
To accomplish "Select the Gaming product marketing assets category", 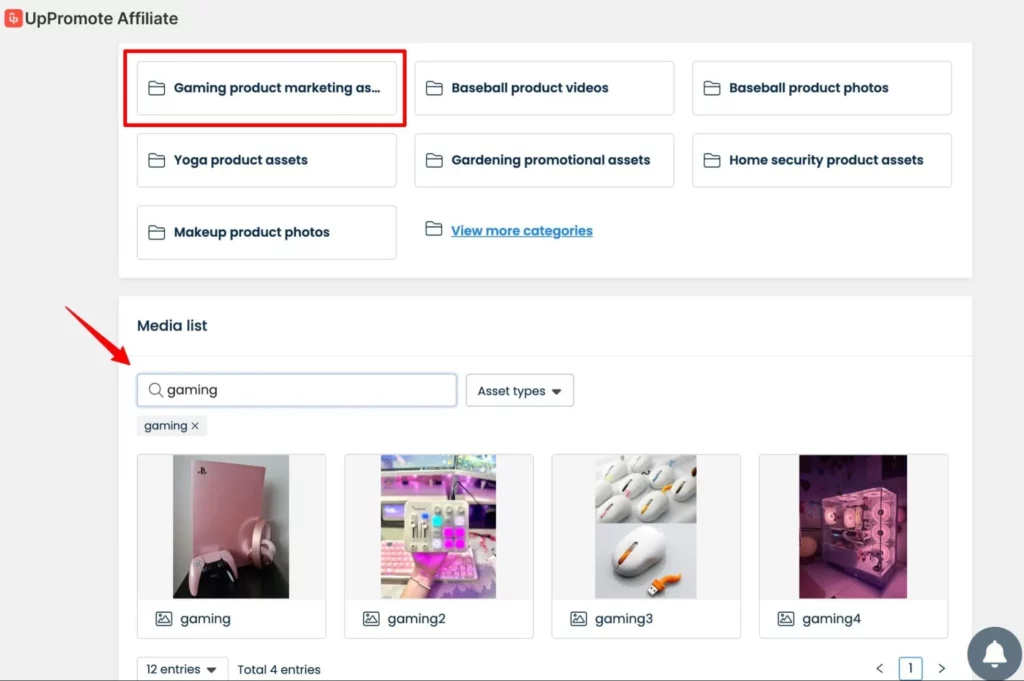I will 266,88.
